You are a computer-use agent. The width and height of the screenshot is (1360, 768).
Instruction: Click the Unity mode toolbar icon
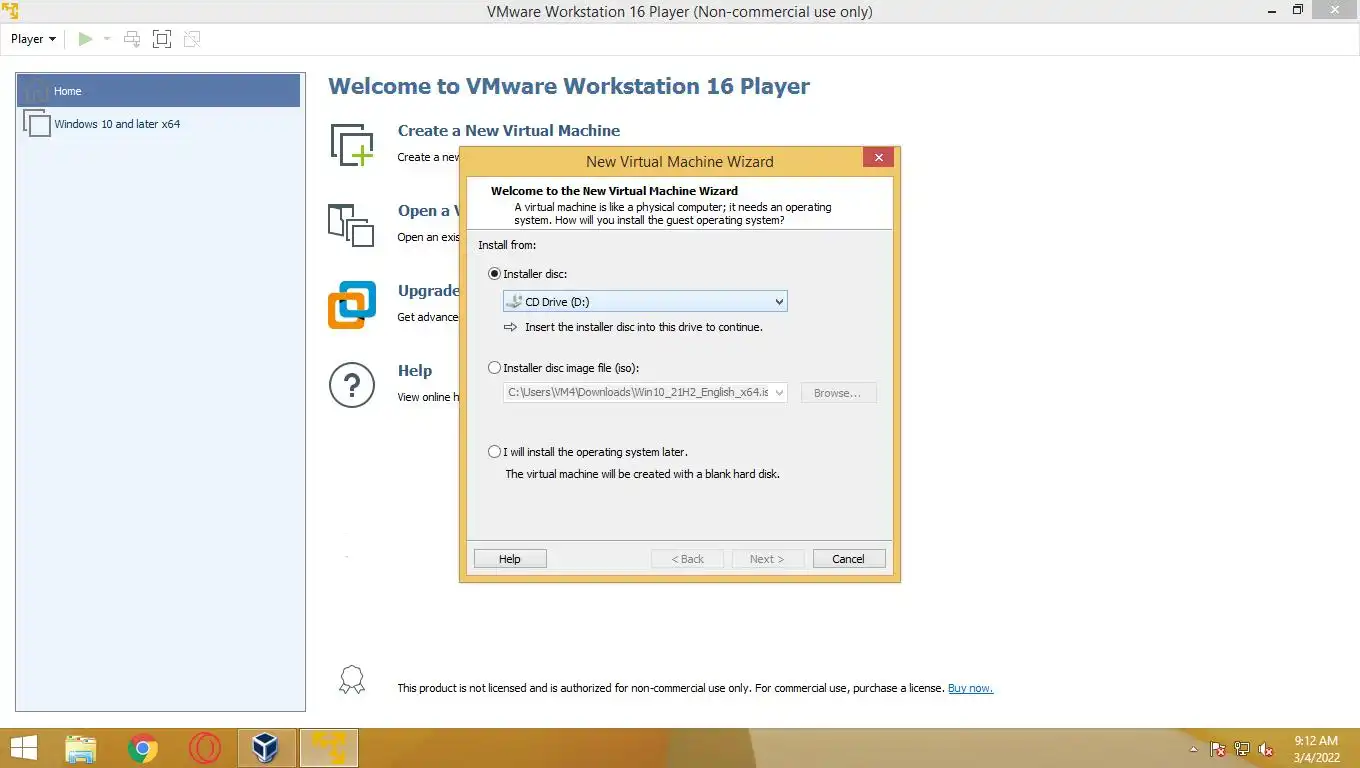tap(192, 39)
